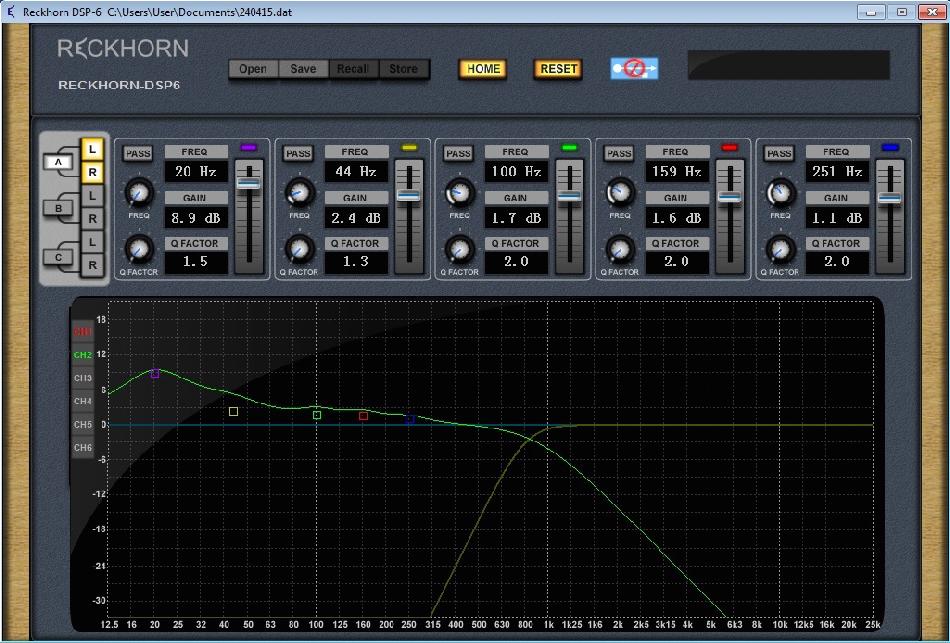This screenshot has height=643, width=950.
Task: Select input group B
Action: [58, 208]
